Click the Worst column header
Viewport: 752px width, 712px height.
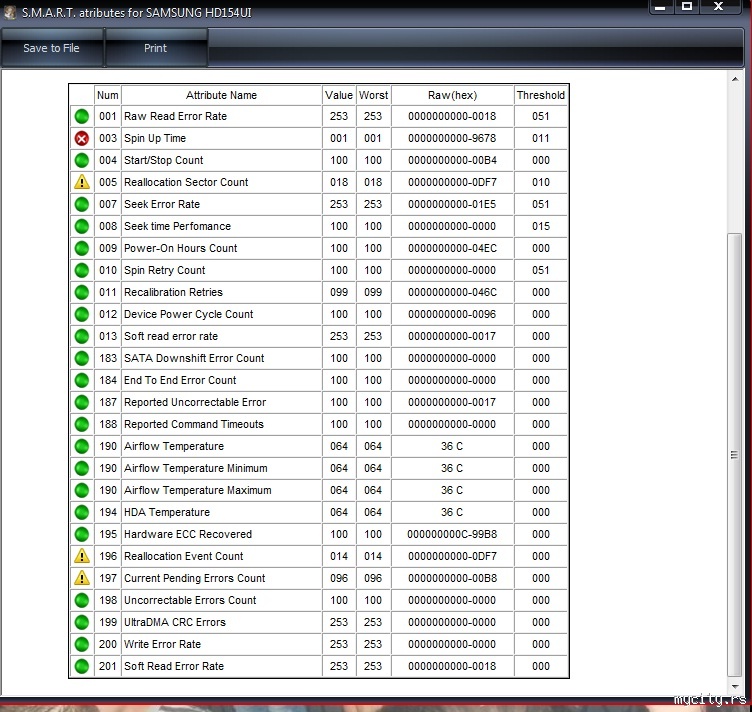pos(373,95)
